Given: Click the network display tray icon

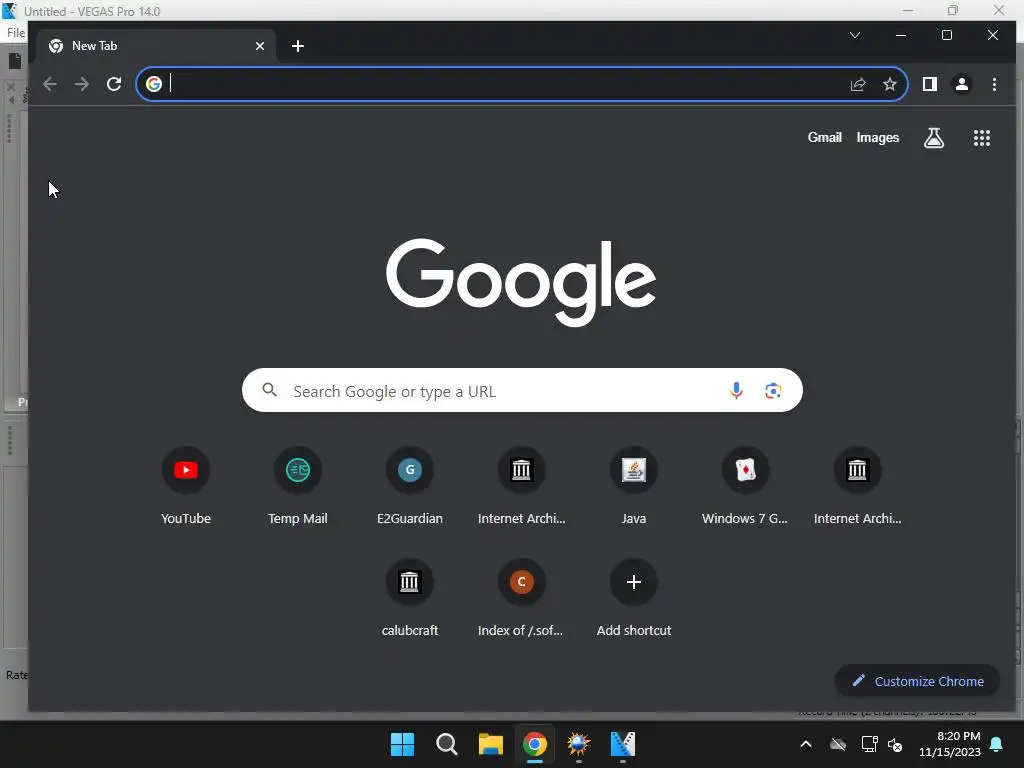Looking at the screenshot, I should [869, 744].
